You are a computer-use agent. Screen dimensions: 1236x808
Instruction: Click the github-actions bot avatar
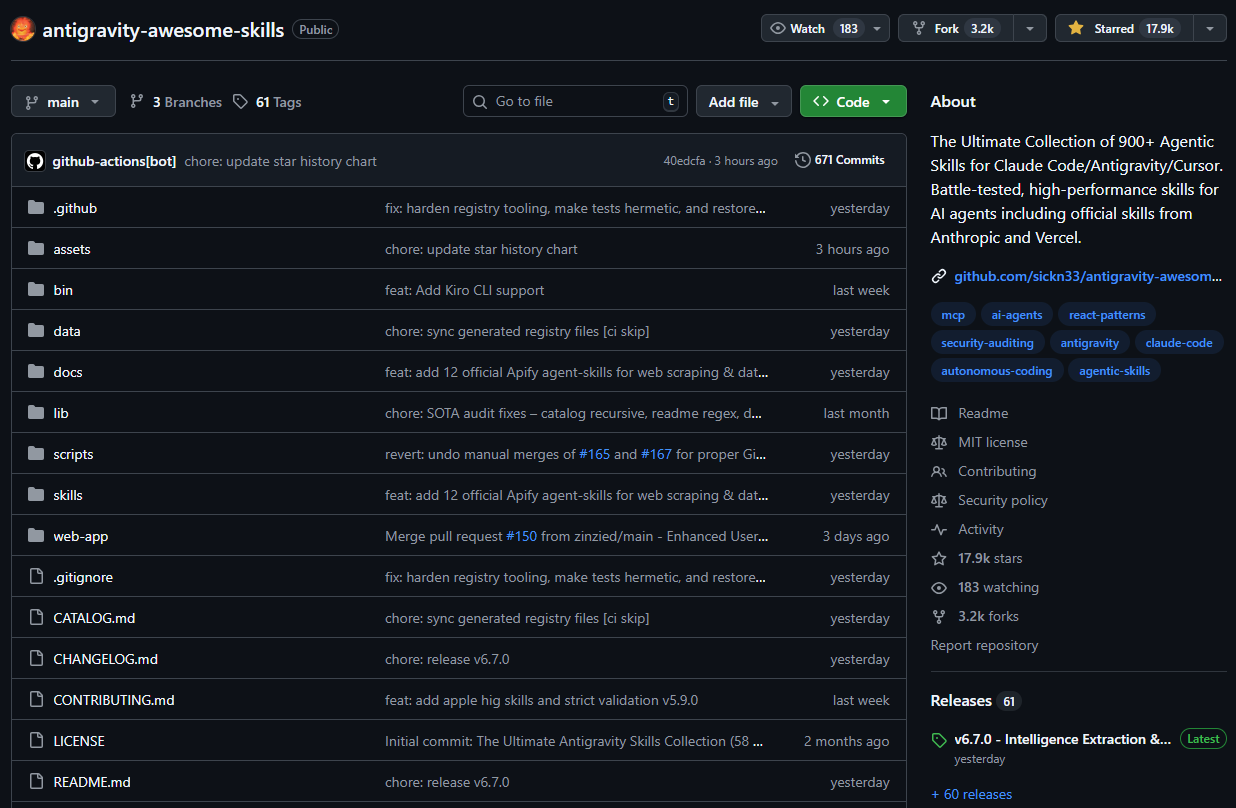click(35, 161)
